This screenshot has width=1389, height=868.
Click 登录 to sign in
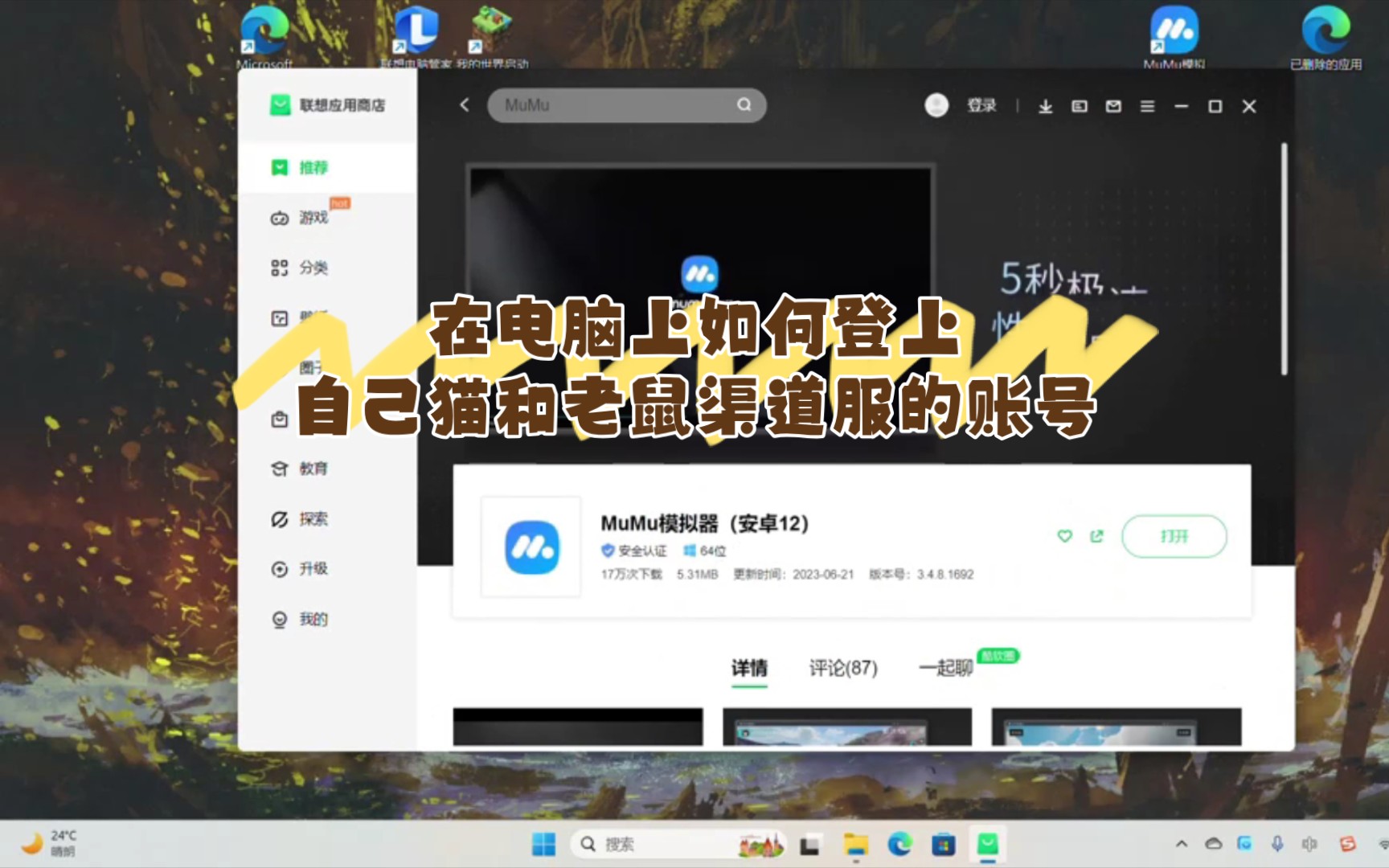coord(982,105)
